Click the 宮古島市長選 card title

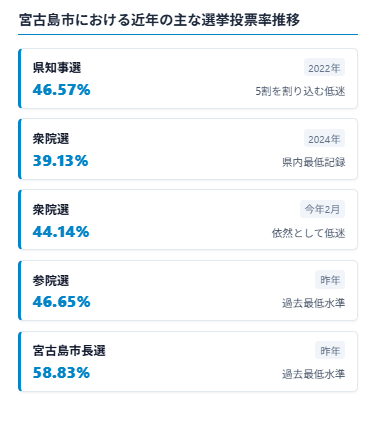pos(69,351)
